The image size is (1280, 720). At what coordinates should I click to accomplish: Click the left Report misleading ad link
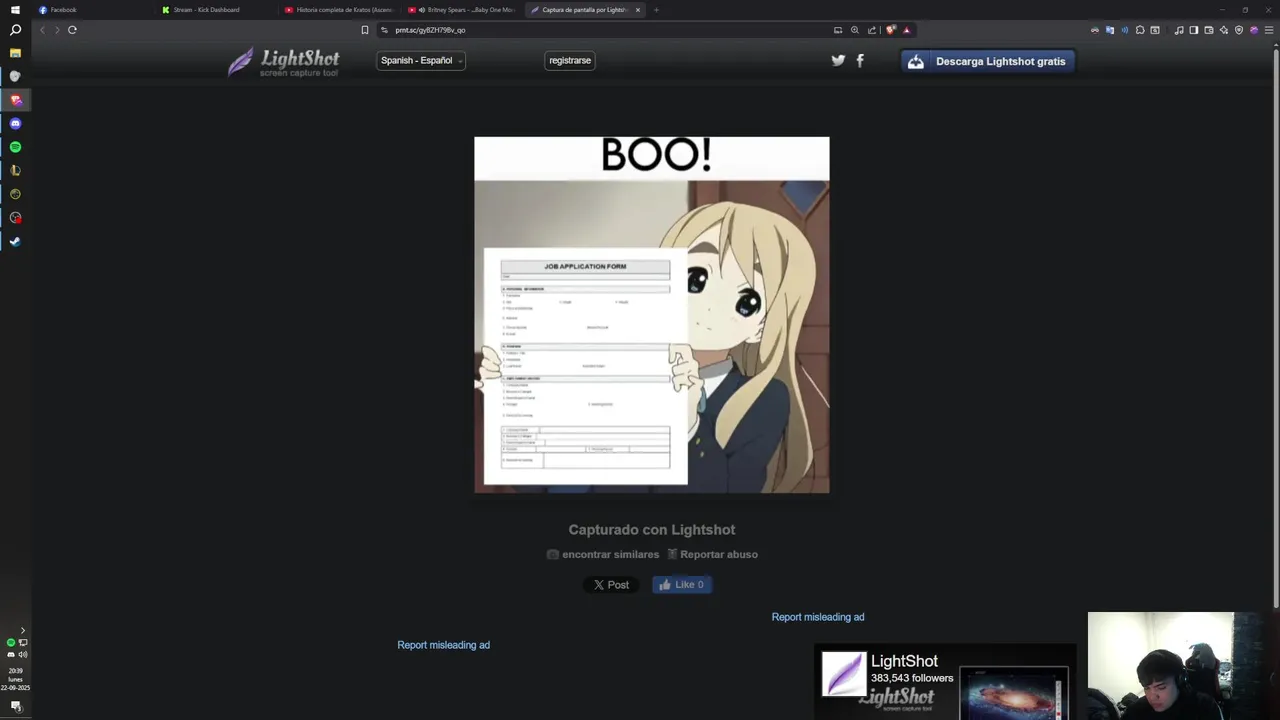point(443,645)
